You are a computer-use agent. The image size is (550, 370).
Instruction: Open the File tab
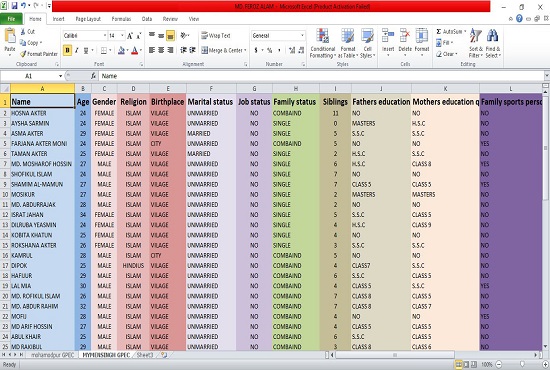(x=11, y=19)
